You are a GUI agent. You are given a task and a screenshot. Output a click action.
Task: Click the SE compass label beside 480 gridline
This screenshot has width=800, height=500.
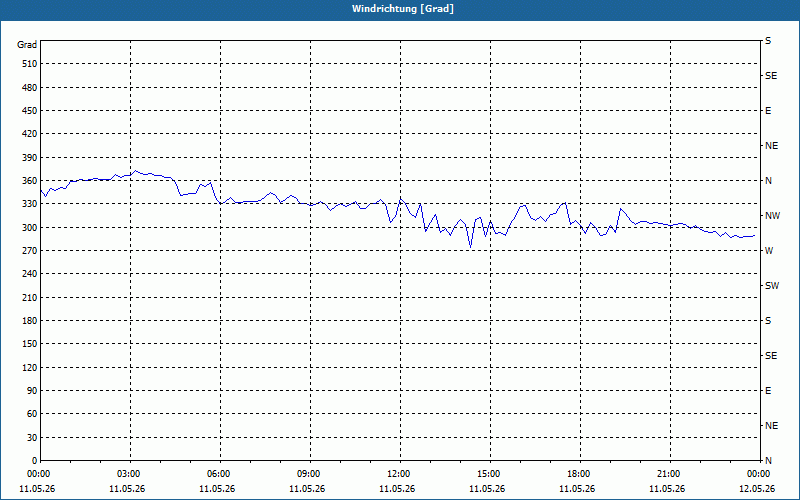771,76
